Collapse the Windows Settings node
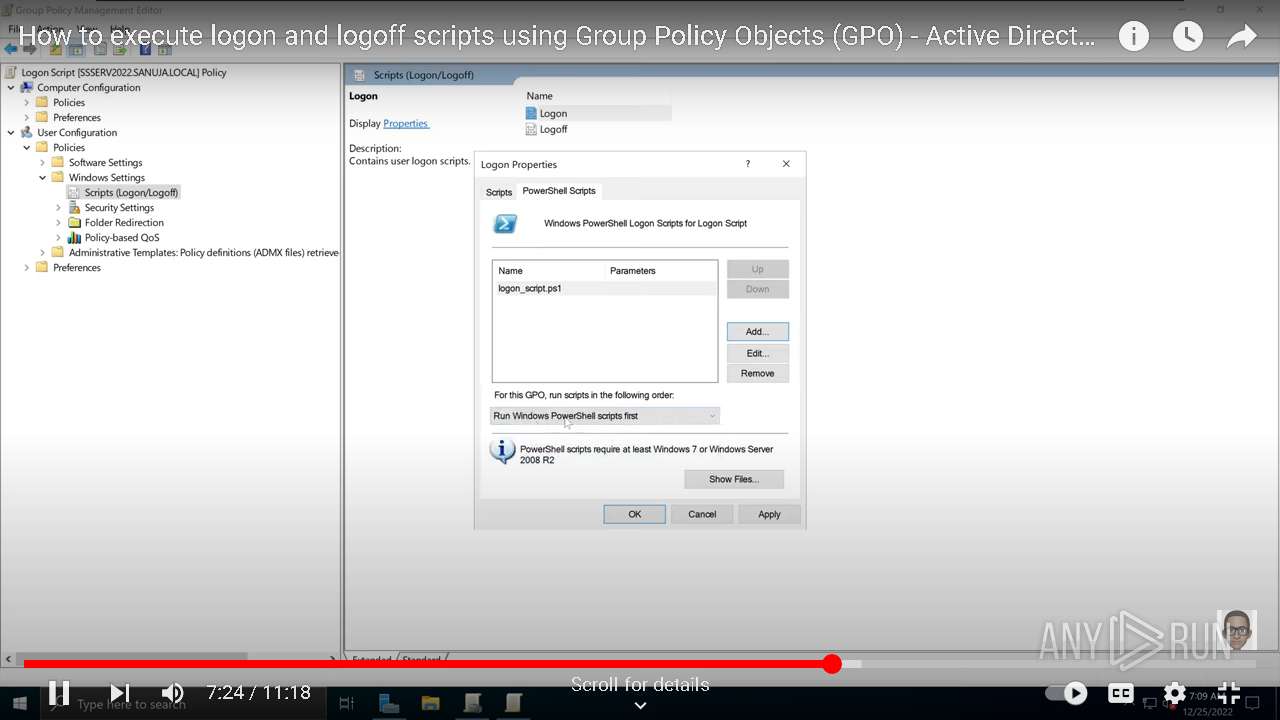Screen dimensions: 1280x720 coord(43,177)
